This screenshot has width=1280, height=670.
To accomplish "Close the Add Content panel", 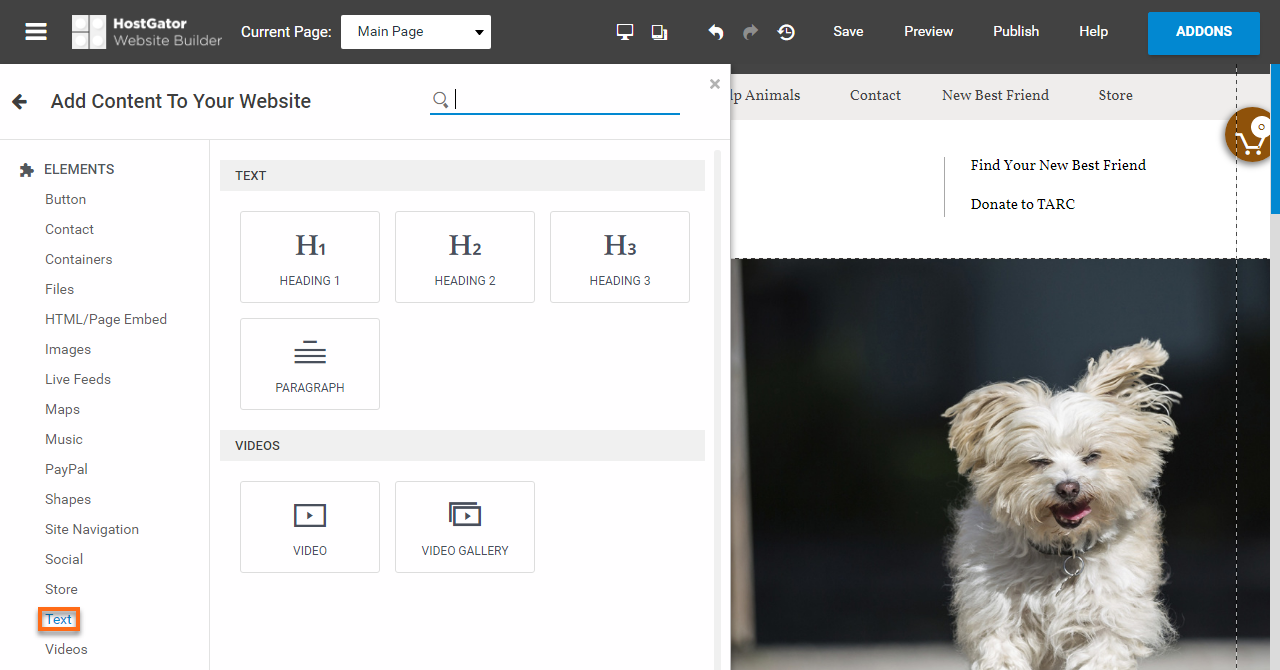I will (714, 85).
